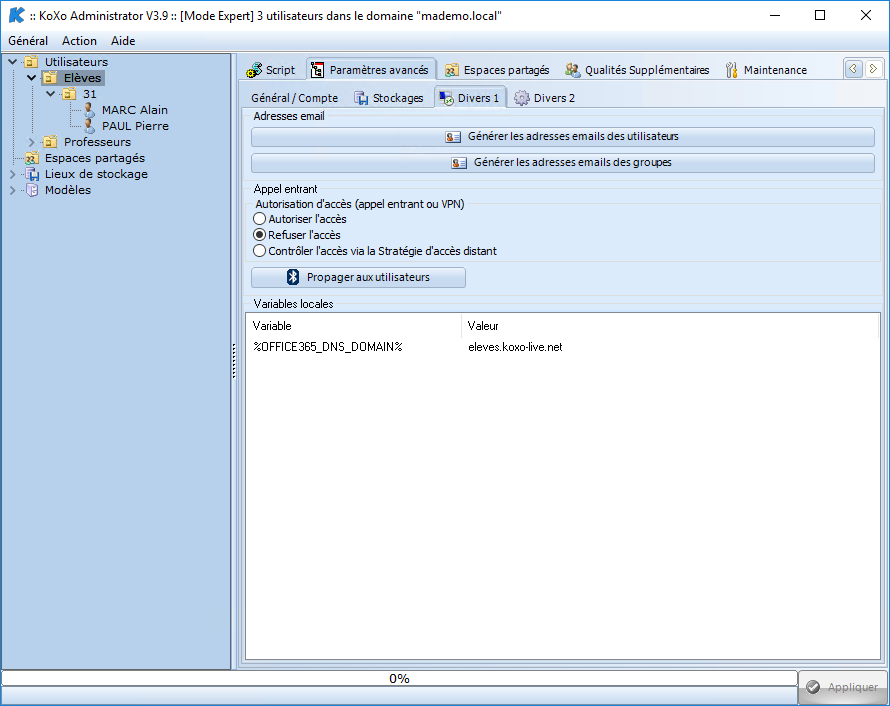The width and height of the screenshot is (890, 706).
Task: Click the Elèves folder icon
Action: coord(51,78)
